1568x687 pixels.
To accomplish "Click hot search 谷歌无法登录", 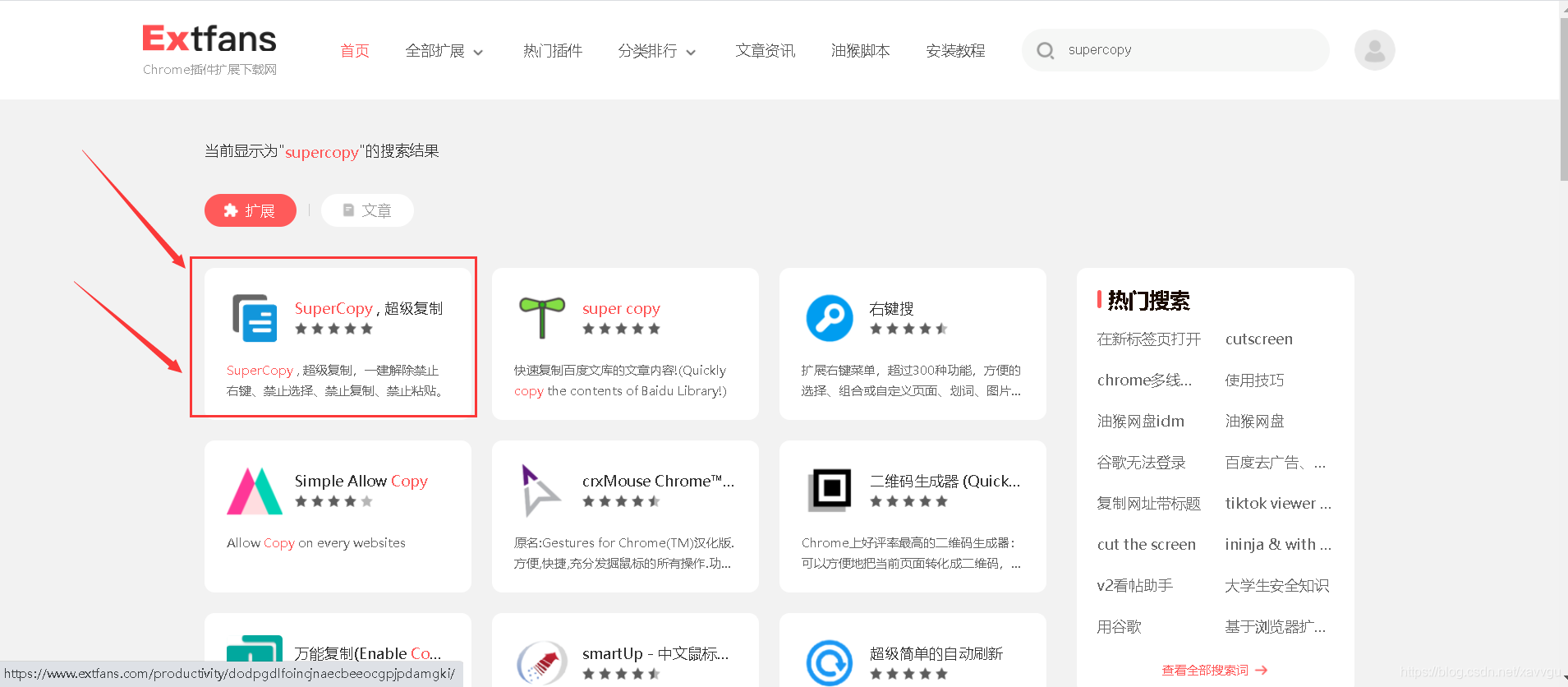I will coord(1142,463).
